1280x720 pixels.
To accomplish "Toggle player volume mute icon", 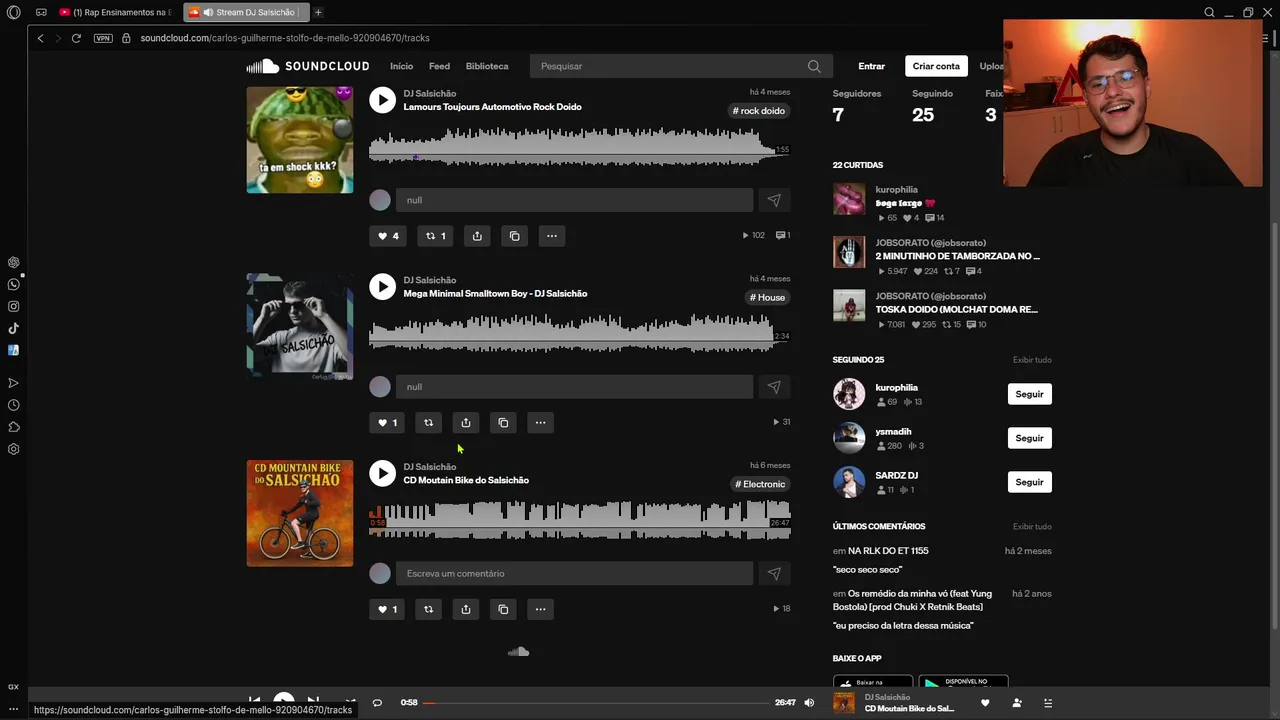I will (x=809, y=703).
